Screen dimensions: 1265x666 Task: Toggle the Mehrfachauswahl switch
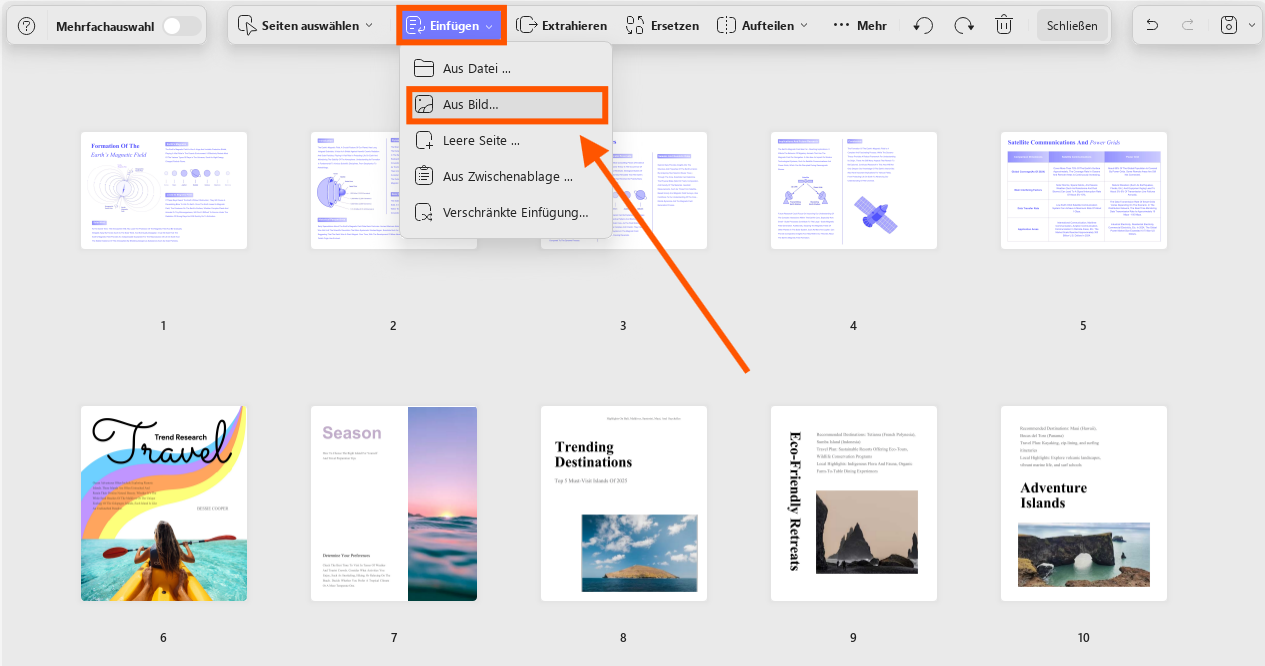182,26
